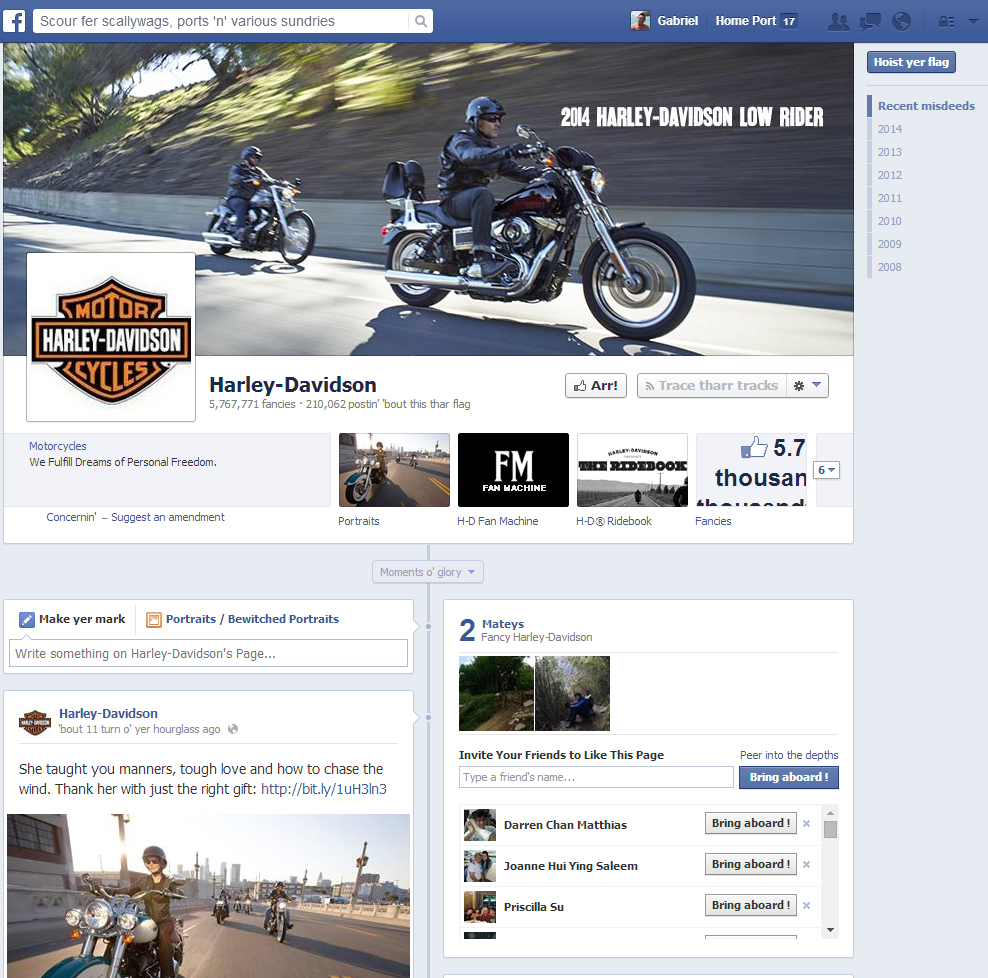
Task: Open Gabriel profile name link
Action: click(677, 21)
